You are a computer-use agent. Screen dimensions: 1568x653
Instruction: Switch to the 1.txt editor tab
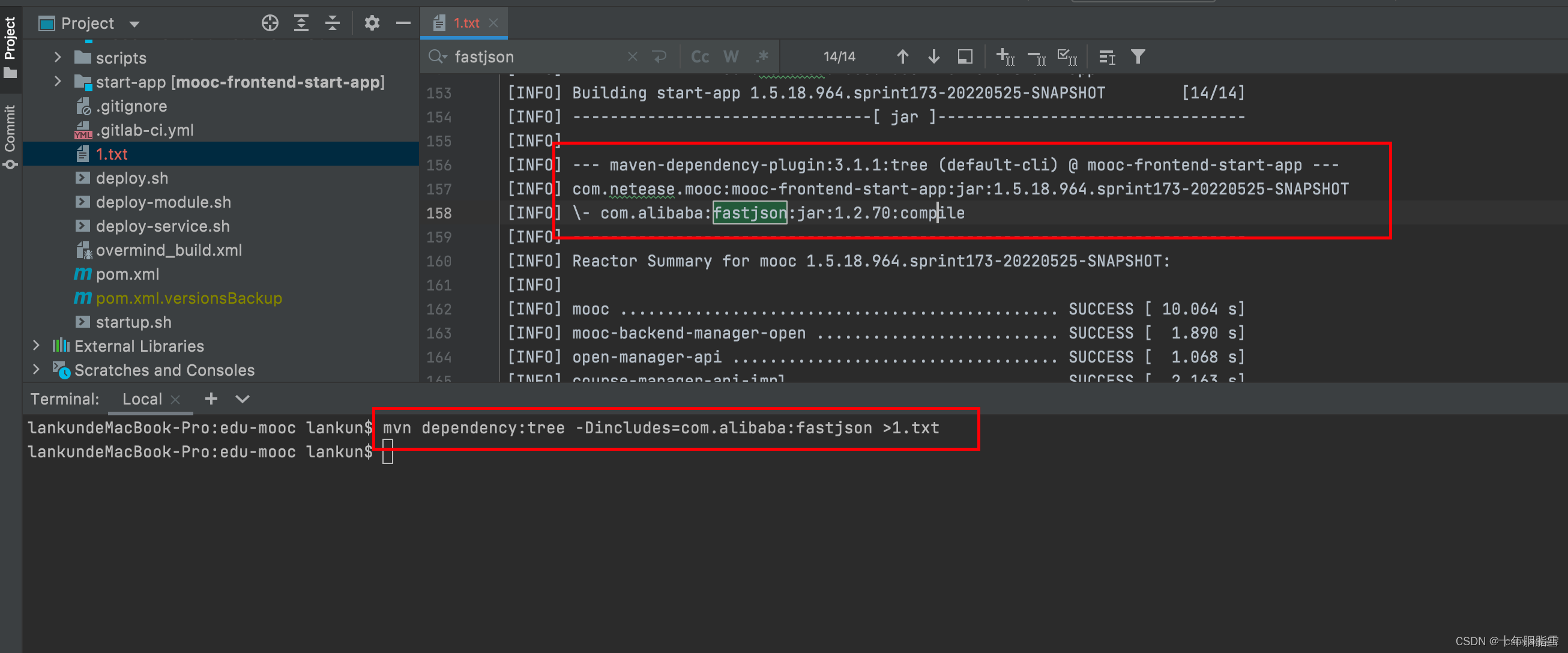pos(465,23)
